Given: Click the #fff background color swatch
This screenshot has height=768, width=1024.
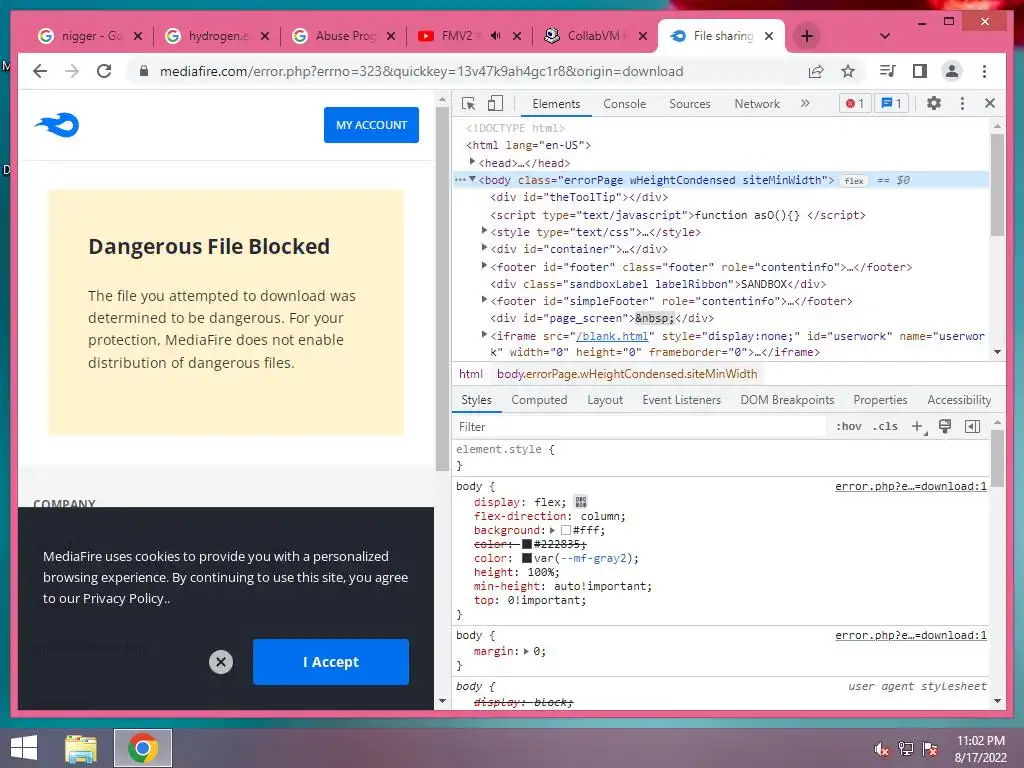Looking at the screenshot, I should (566, 530).
